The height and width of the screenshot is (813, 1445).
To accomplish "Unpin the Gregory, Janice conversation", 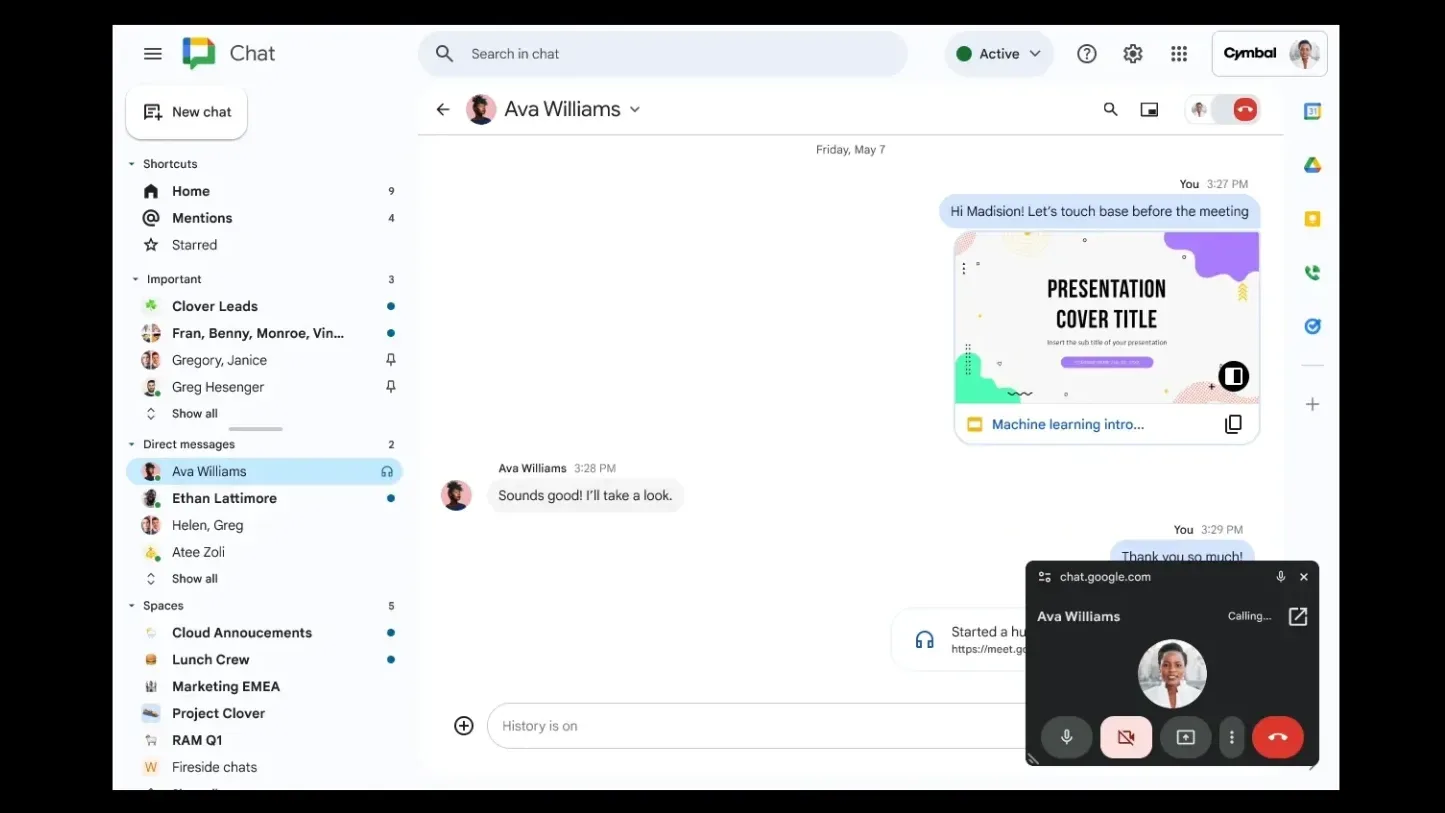I will click(391, 360).
